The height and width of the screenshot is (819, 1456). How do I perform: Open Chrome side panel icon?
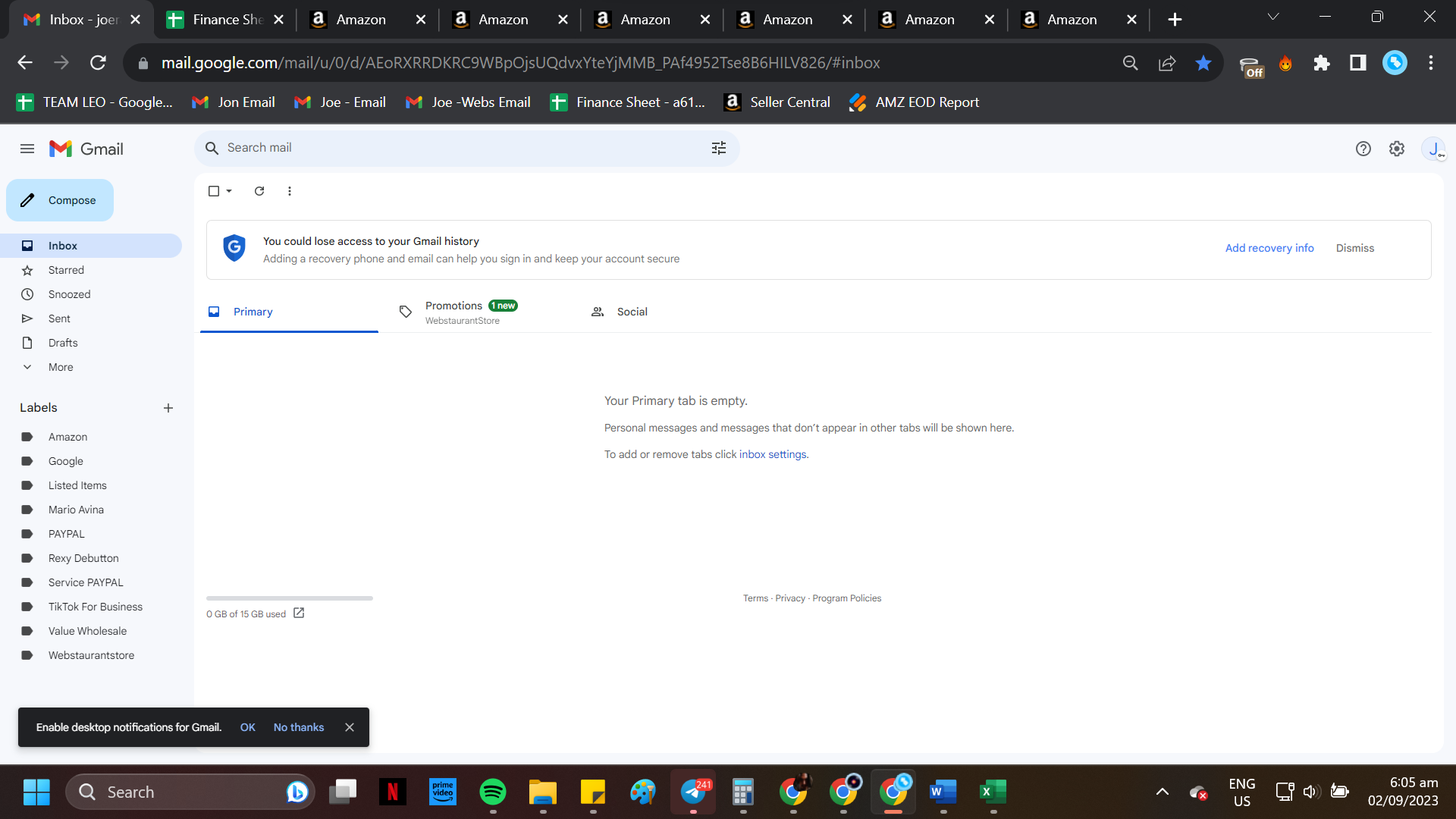point(1358,63)
